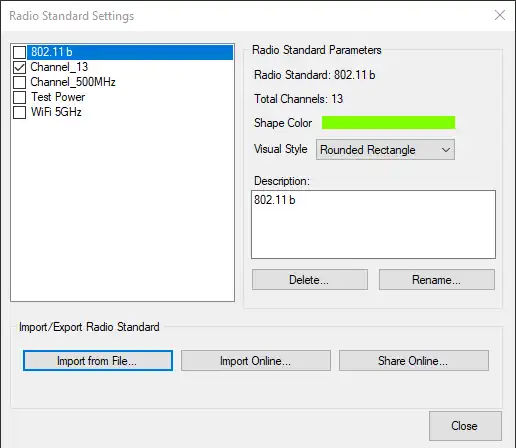Select Channel_500MHz in the standards list
This screenshot has height=448, width=516.
click(x=73, y=82)
